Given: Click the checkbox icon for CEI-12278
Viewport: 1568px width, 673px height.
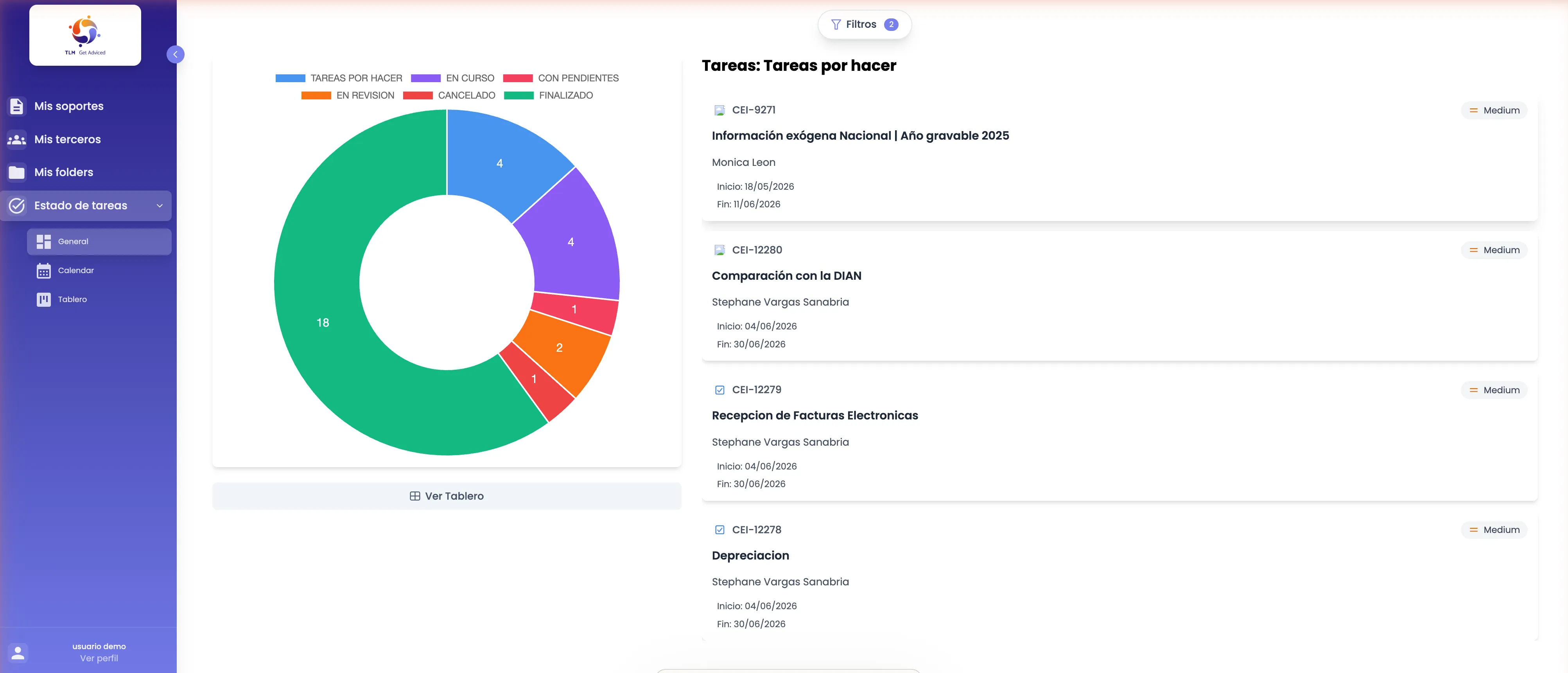Looking at the screenshot, I should (x=719, y=530).
